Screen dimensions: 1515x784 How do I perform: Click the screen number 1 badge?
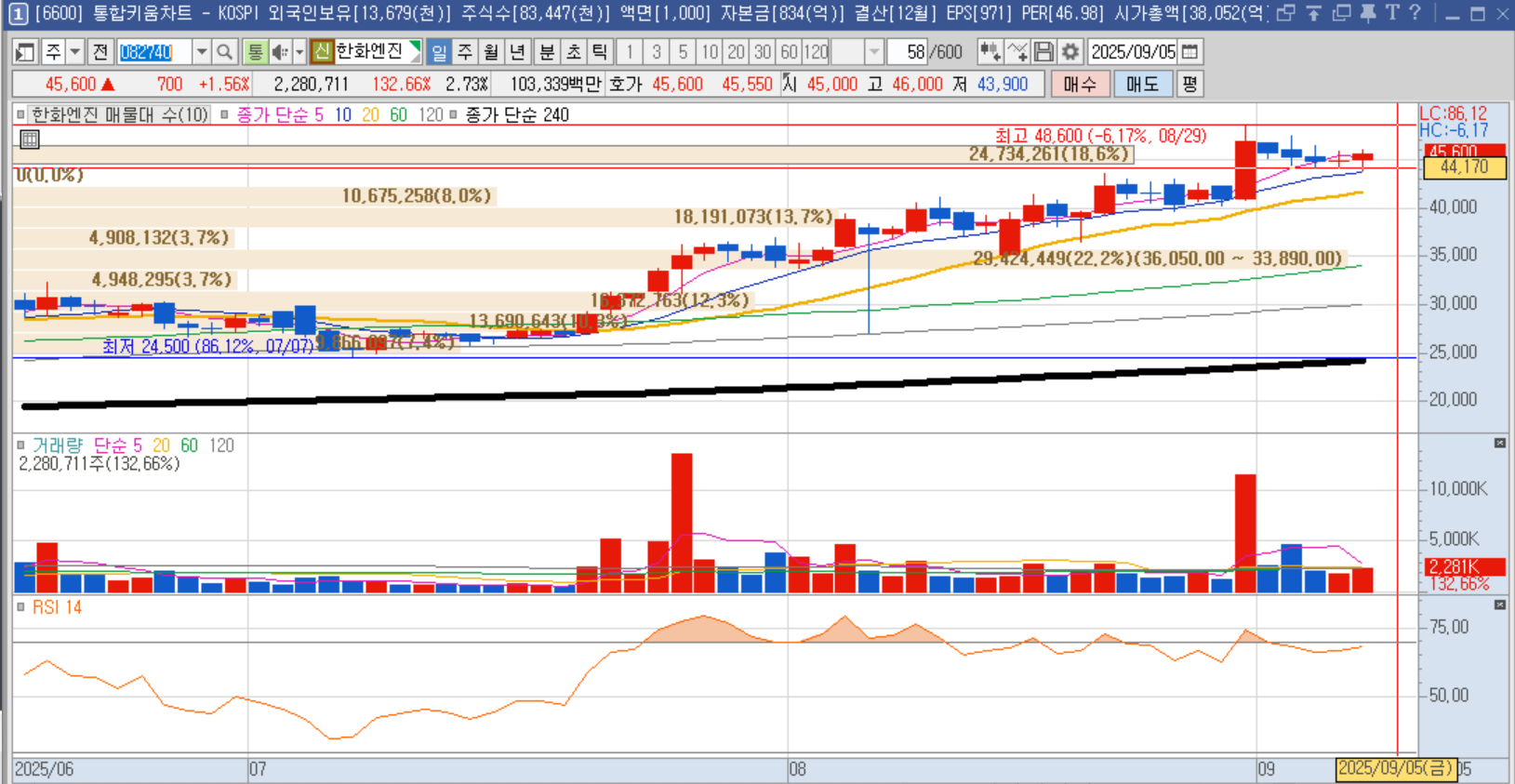tap(17, 13)
